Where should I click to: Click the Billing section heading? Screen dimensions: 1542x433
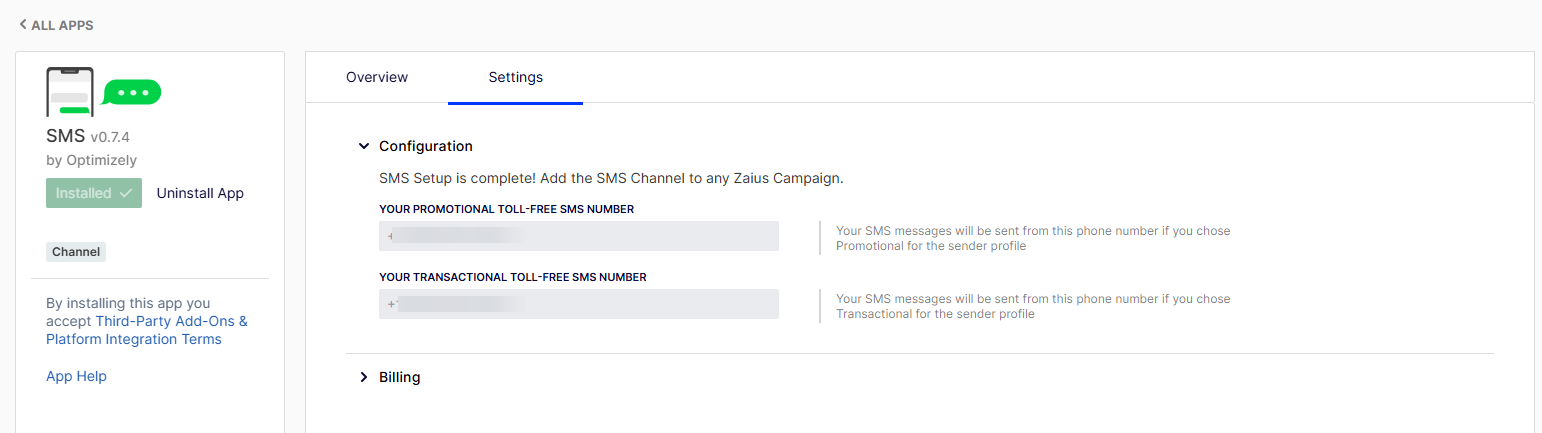click(x=399, y=377)
